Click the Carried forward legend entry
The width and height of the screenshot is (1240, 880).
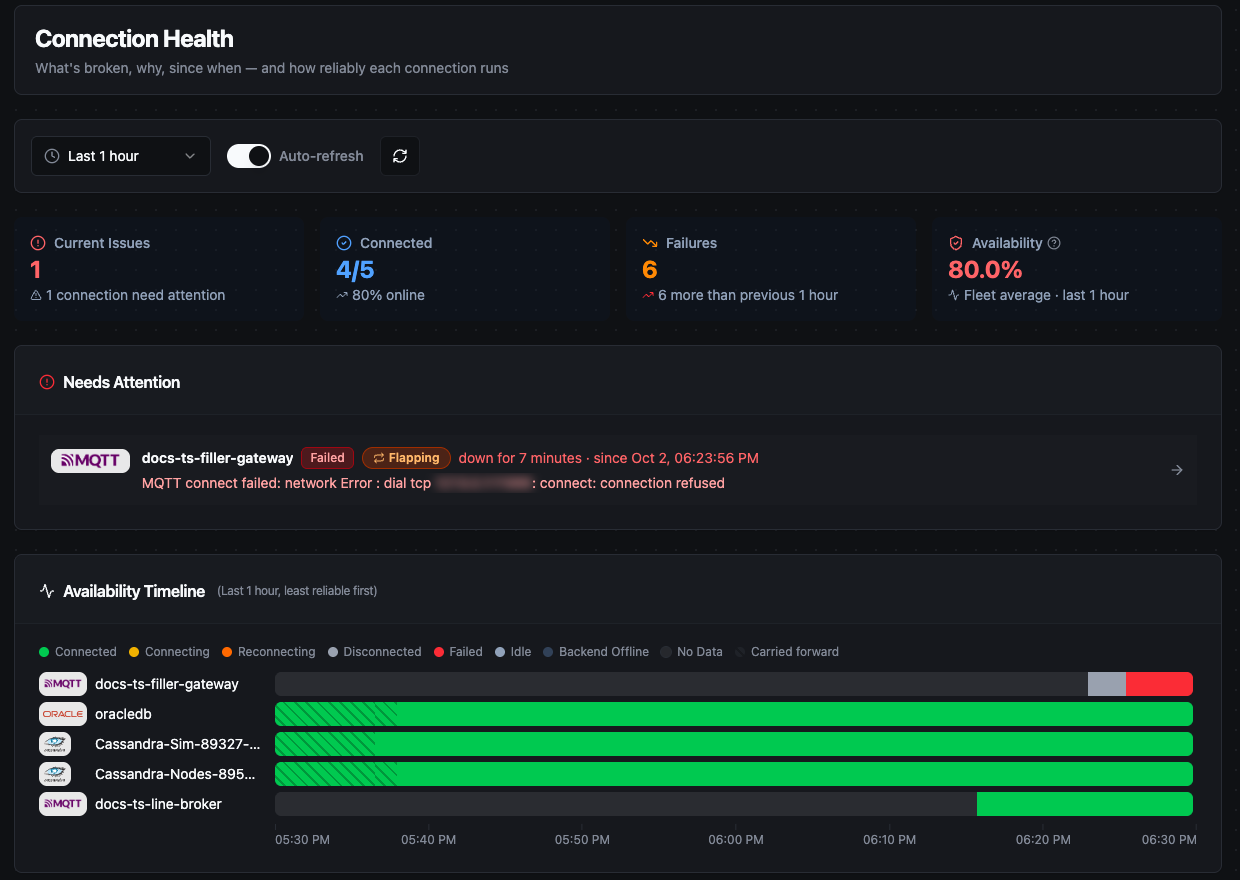click(787, 652)
